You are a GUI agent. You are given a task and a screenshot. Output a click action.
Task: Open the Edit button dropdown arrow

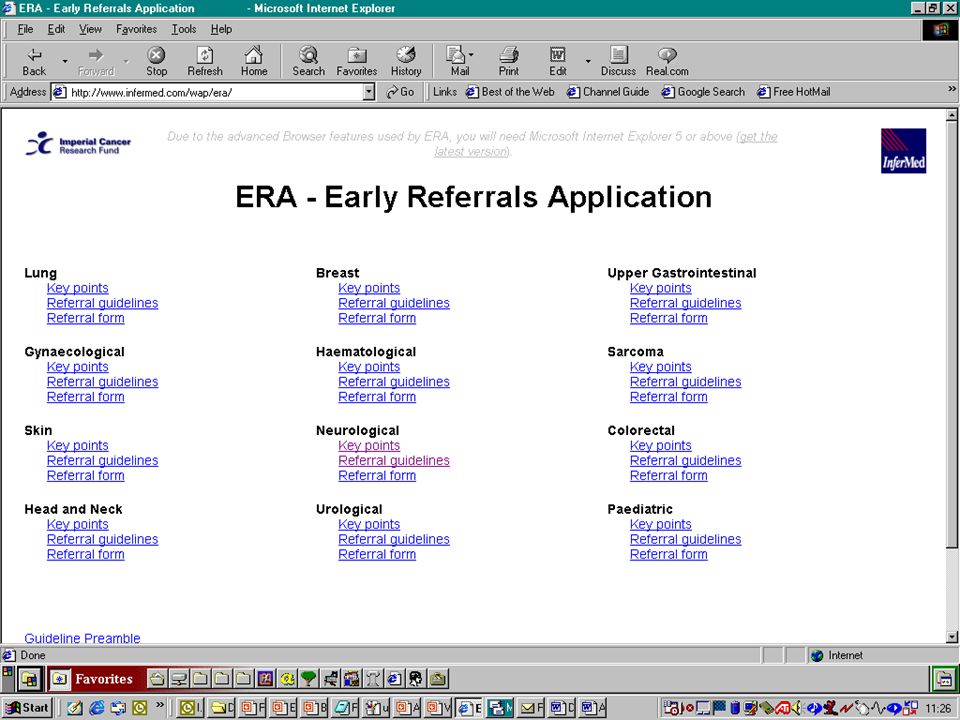(588, 61)
